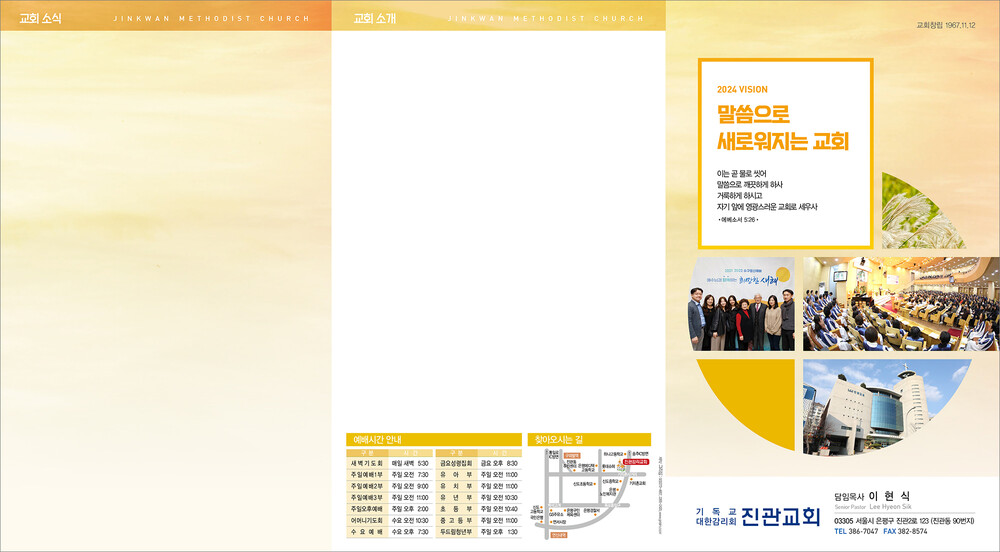This screenshot has width=1000, height=552.
Task: Click the 찾아오시는 길 map title
Action: tap(558, 439)
